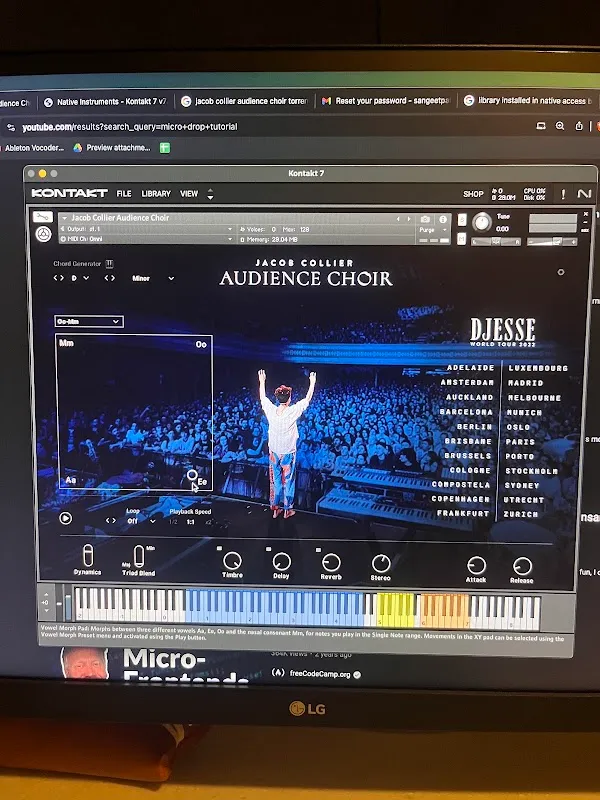This screenshot has height=800, width=600.
Task: Expand the Jacob Collier Audience Choir name arrow
Action: pos(65,218)
